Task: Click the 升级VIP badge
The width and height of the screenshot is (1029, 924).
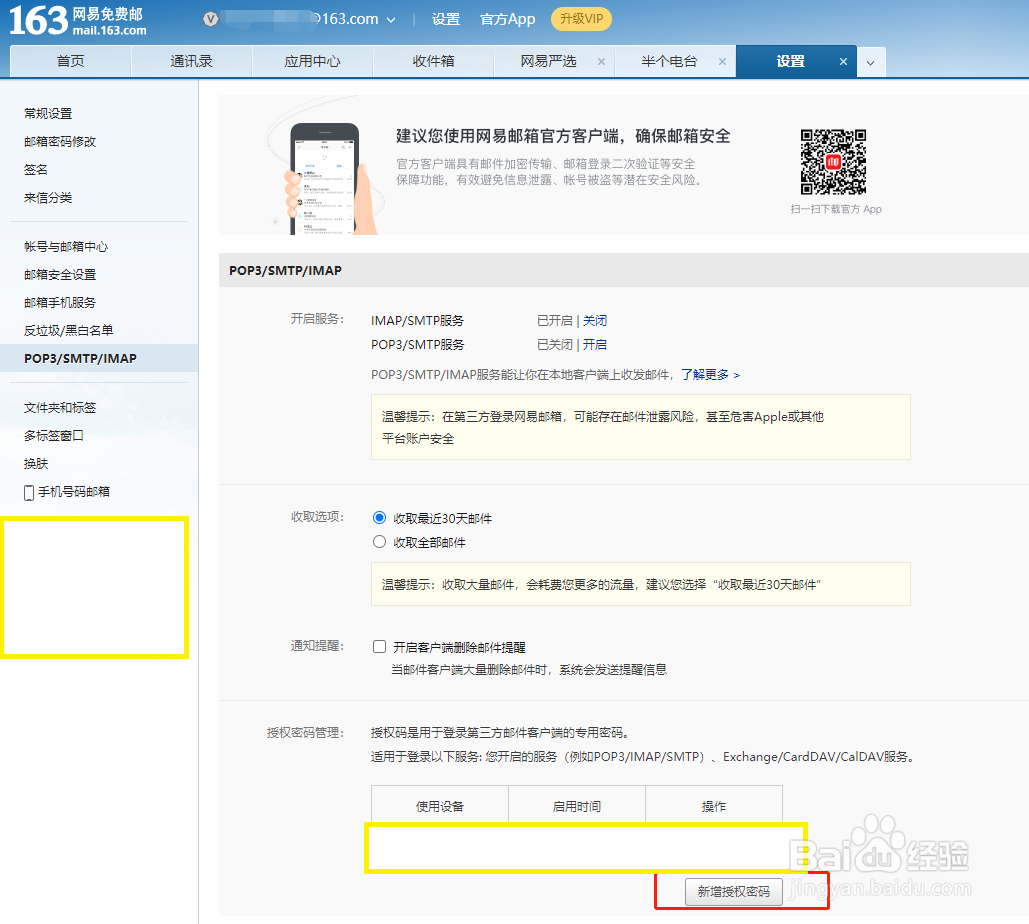Action: (x=581, y=19)
